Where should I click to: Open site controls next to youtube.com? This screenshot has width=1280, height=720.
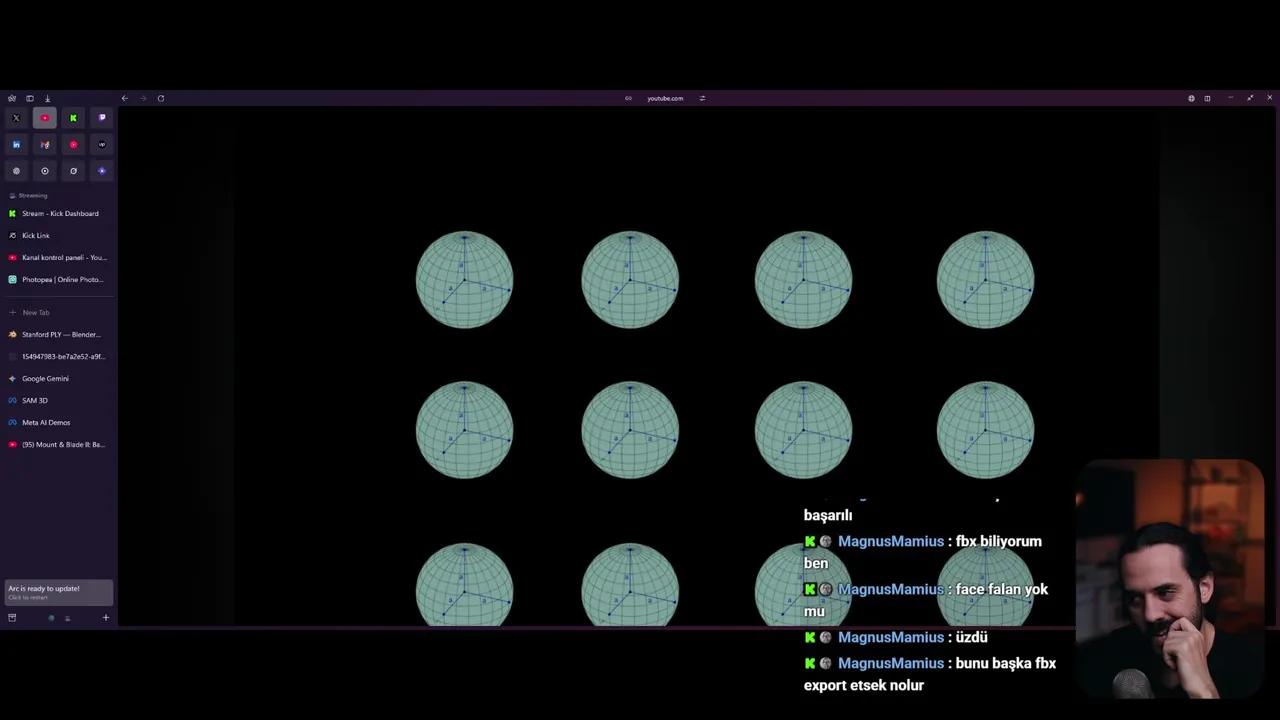[702, 98]
